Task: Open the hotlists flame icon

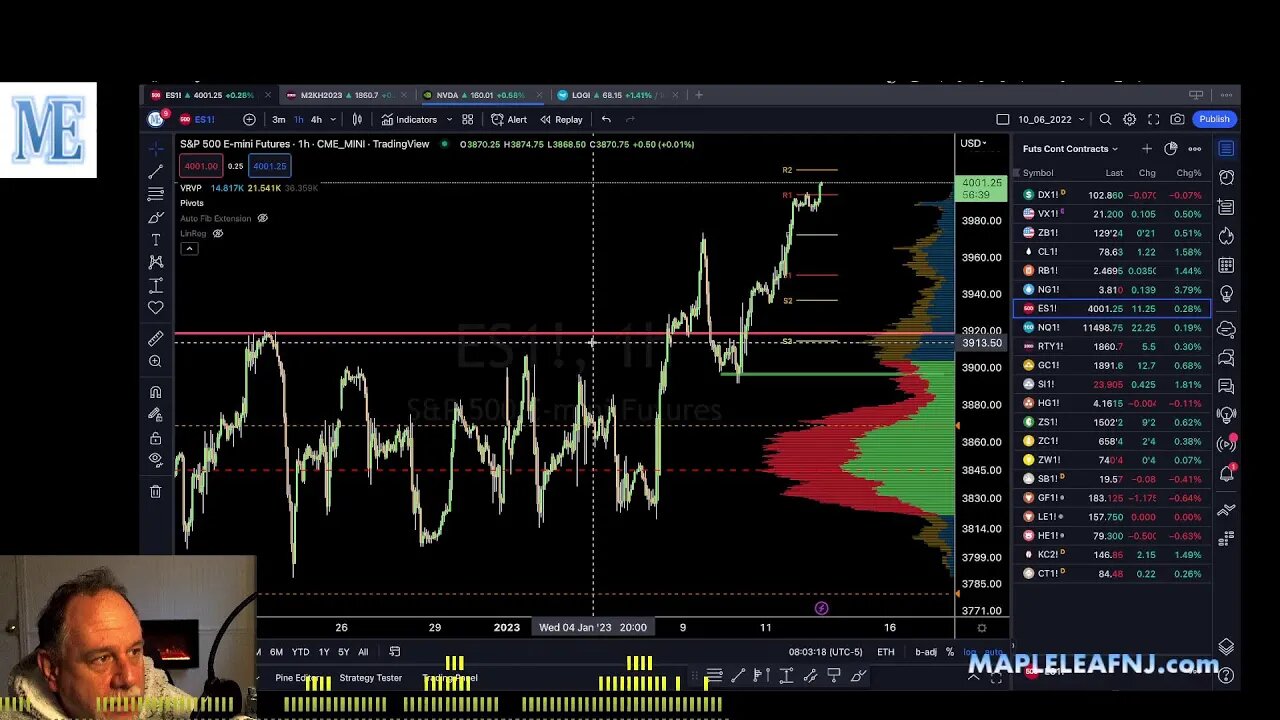Action: click(1226, 237)
